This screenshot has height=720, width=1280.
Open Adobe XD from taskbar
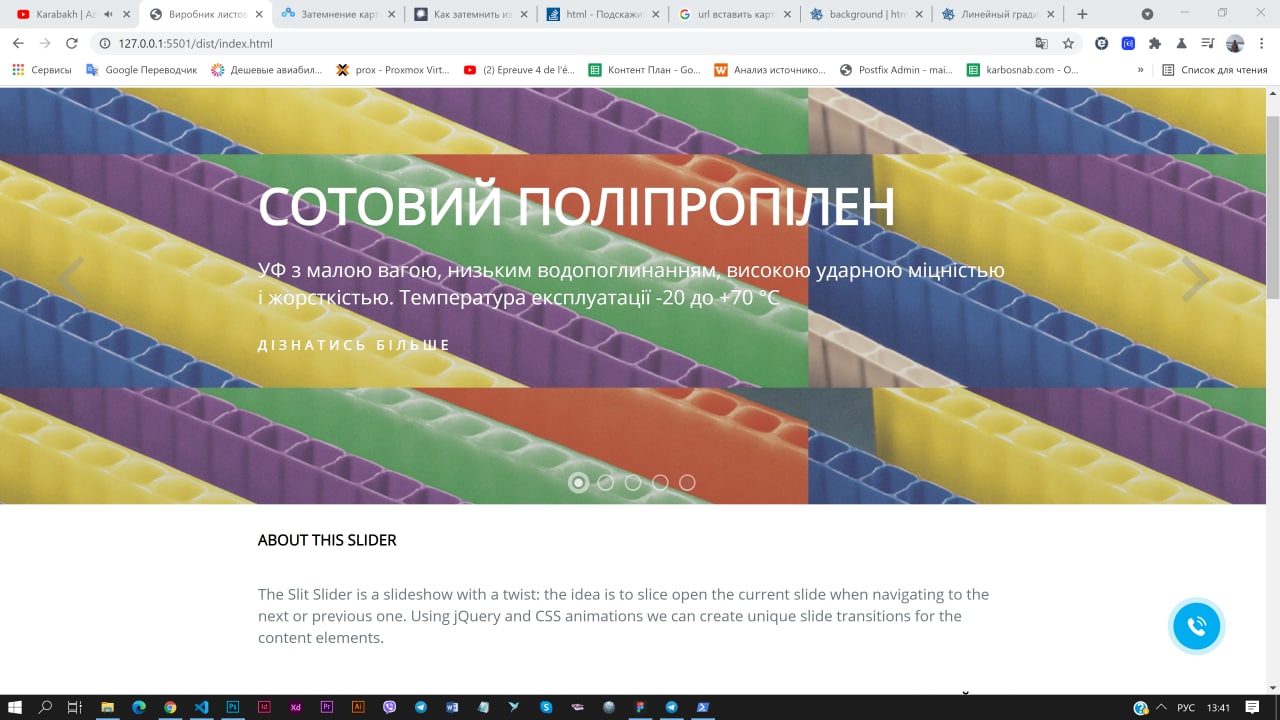[x=295, y=707]
